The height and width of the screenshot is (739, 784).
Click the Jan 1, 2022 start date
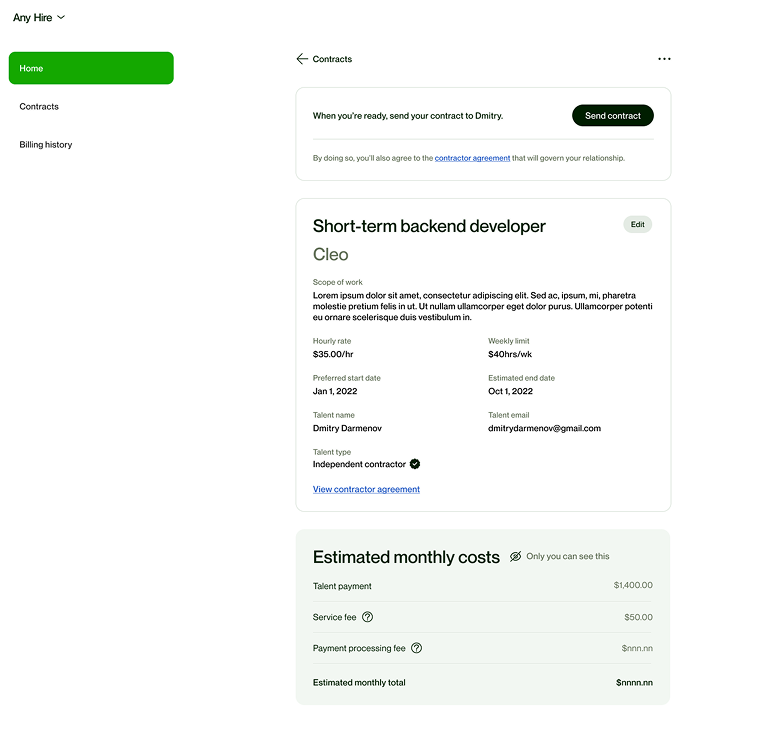pos(335,392)
